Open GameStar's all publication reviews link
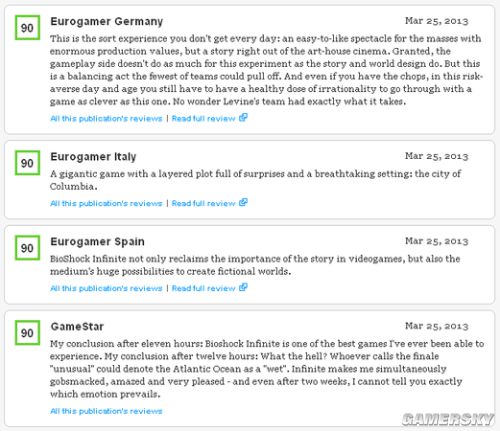500x431 pixels. coord(106,411)
